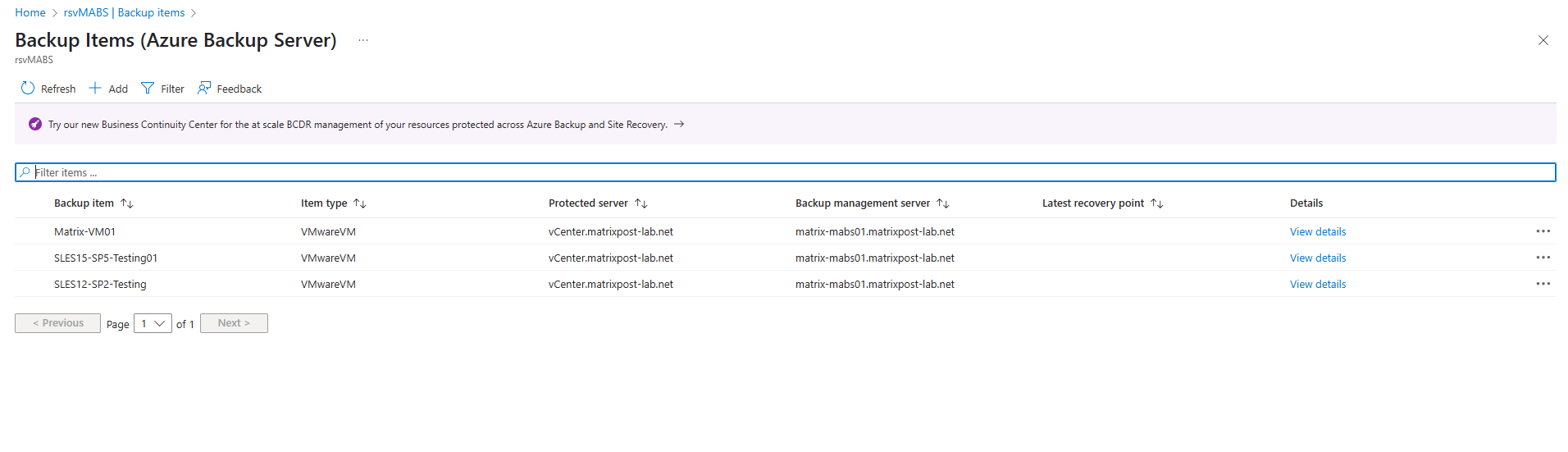Image resolution: width=1568 pixels, height=452 pixels.
Task: Sort by Latest recovery point column
Action: [1157, 203]
